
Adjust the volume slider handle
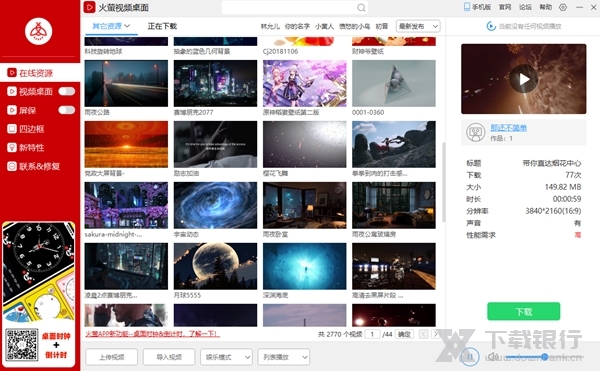(x=544, y=357)
